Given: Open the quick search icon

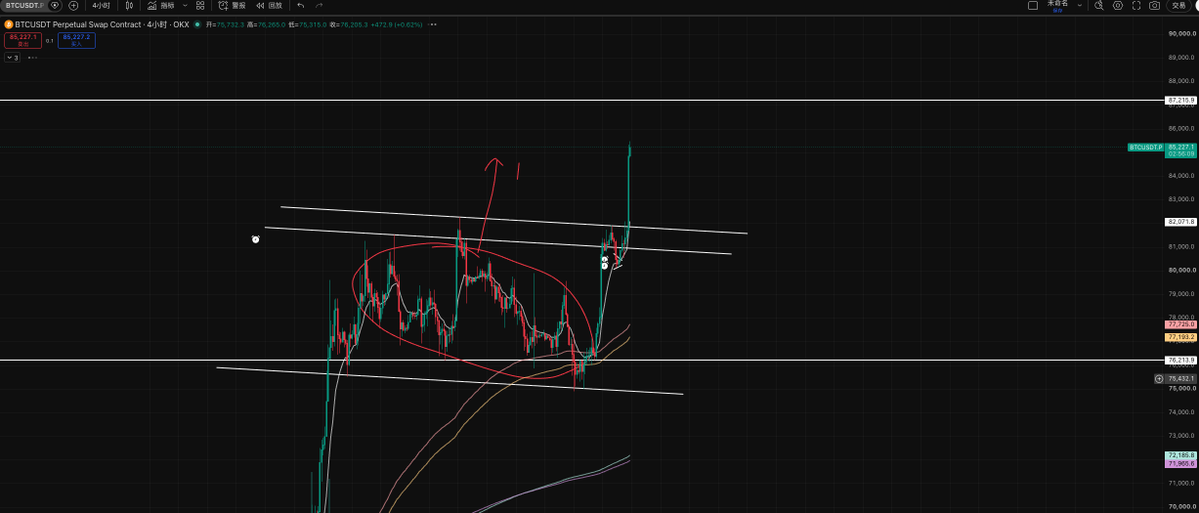Looking at the screenshot, I should point(1099,5).
